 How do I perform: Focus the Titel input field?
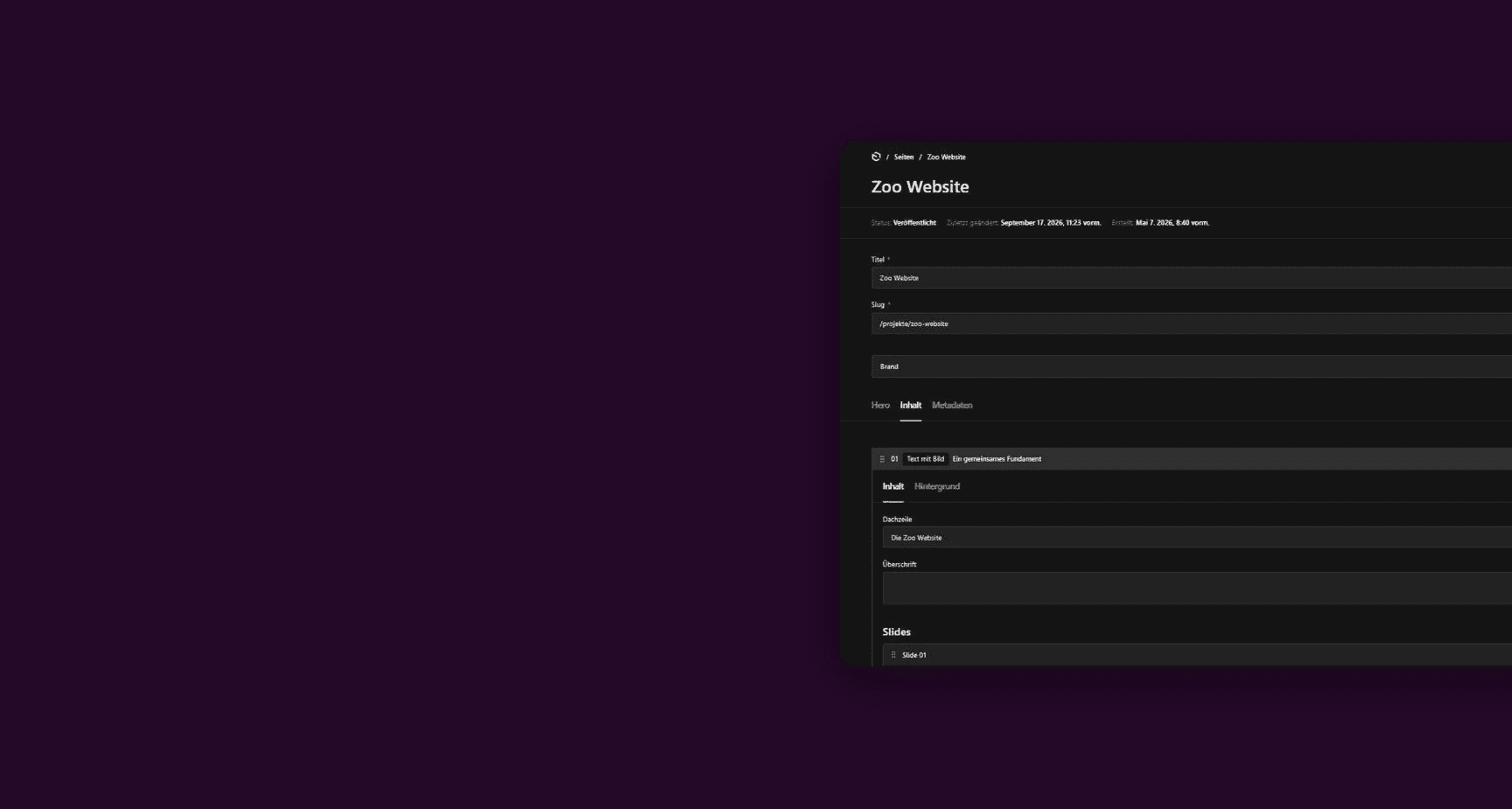[x=1192, y=278]
